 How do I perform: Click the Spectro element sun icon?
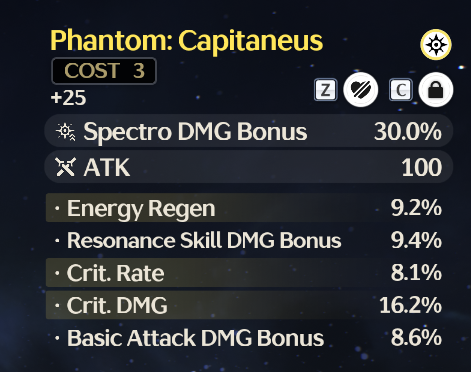click(436, 44)
